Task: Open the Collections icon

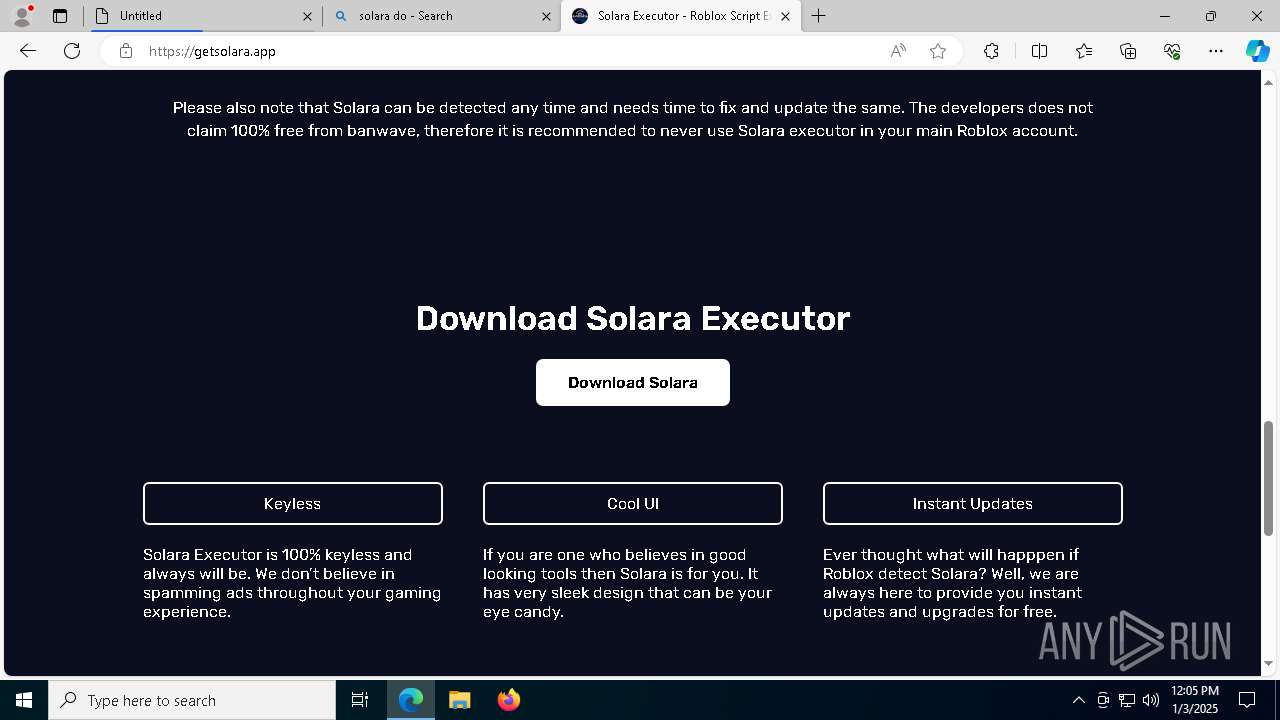Action: [x=1128, y=51]
